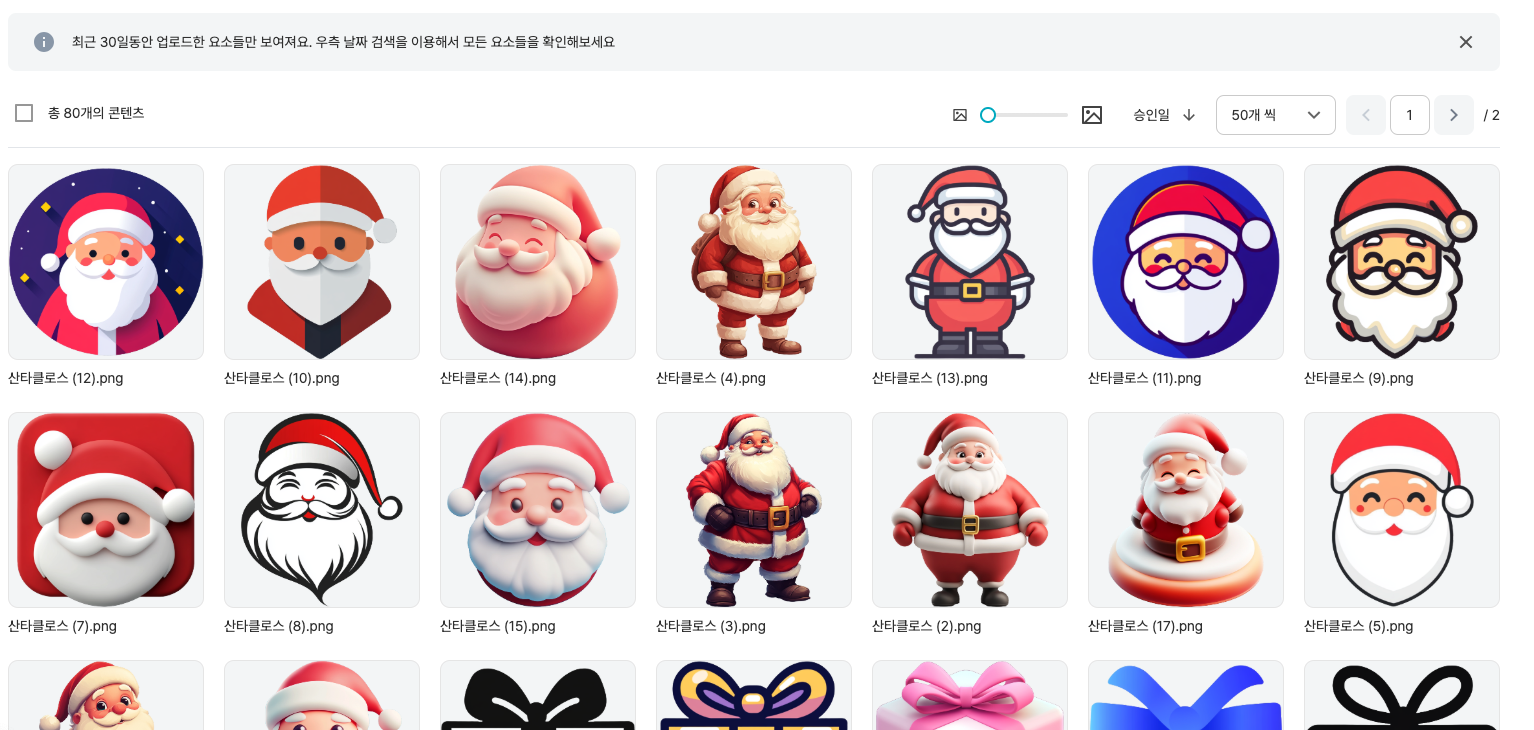Click the file name 산타클로스 (5).png
The height and width of the screenshot is (730, 1534).
1359,626
